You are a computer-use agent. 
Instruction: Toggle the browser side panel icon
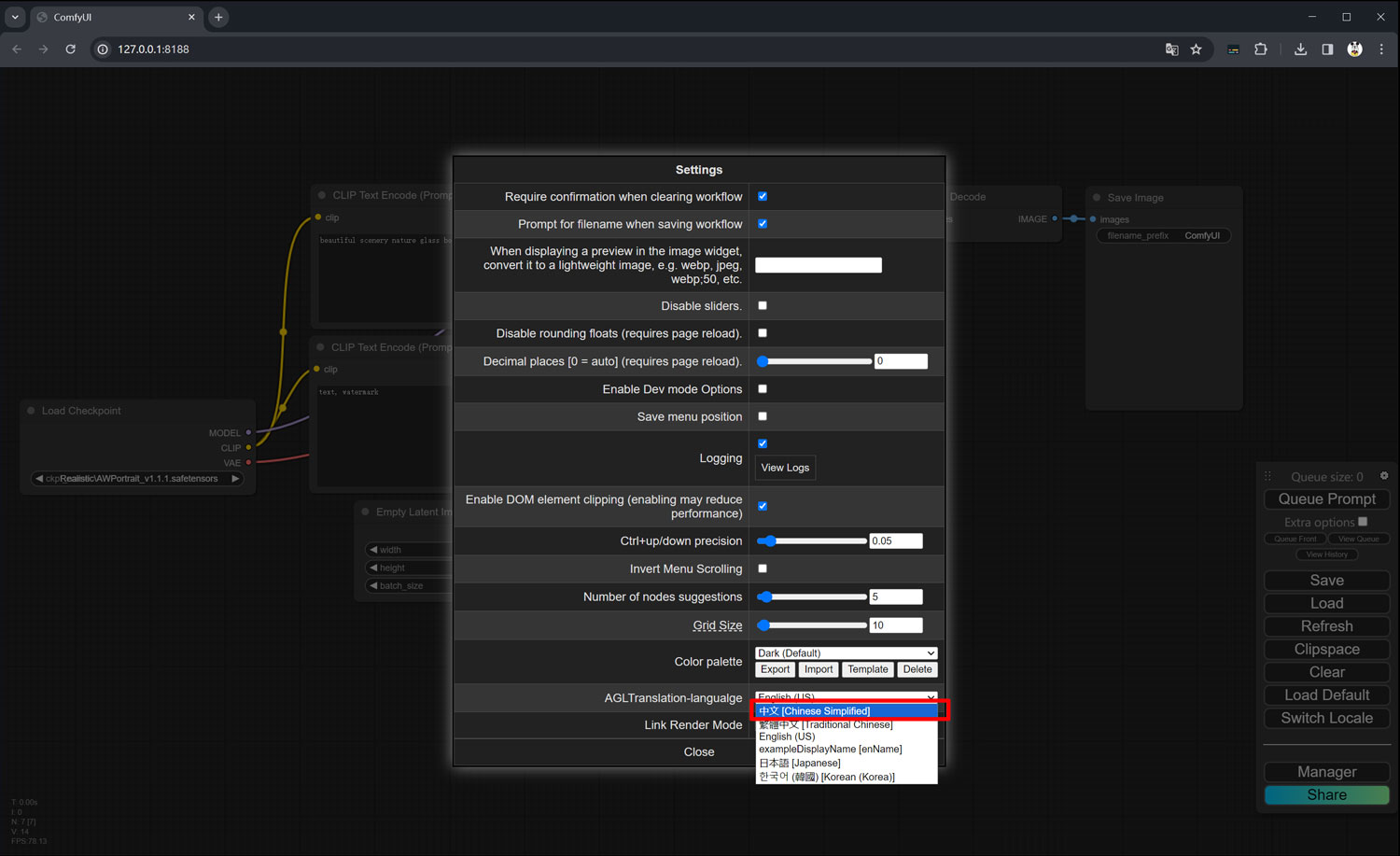[x=1327, y=49]
